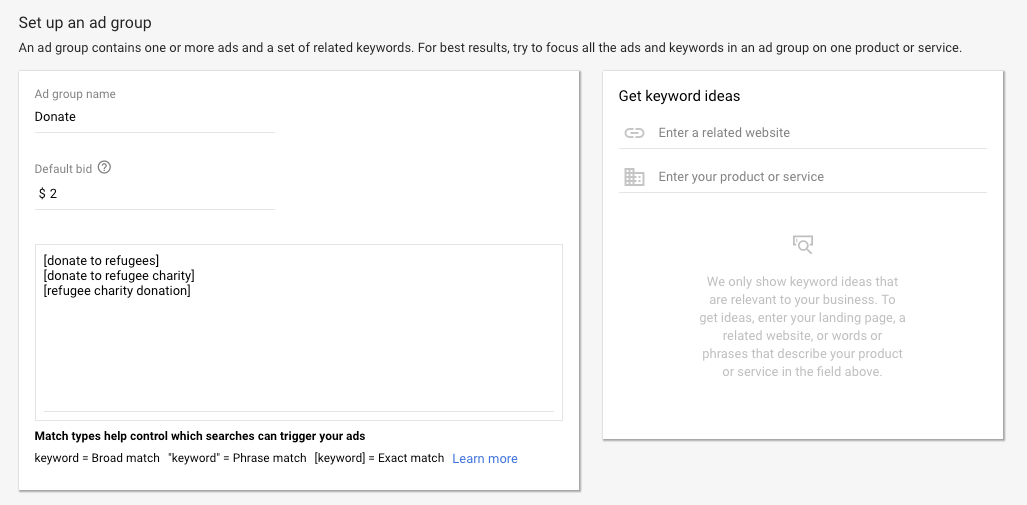Click the [keyword] = Exact match hint text
Screen dimensions: 1027x505
379,458
